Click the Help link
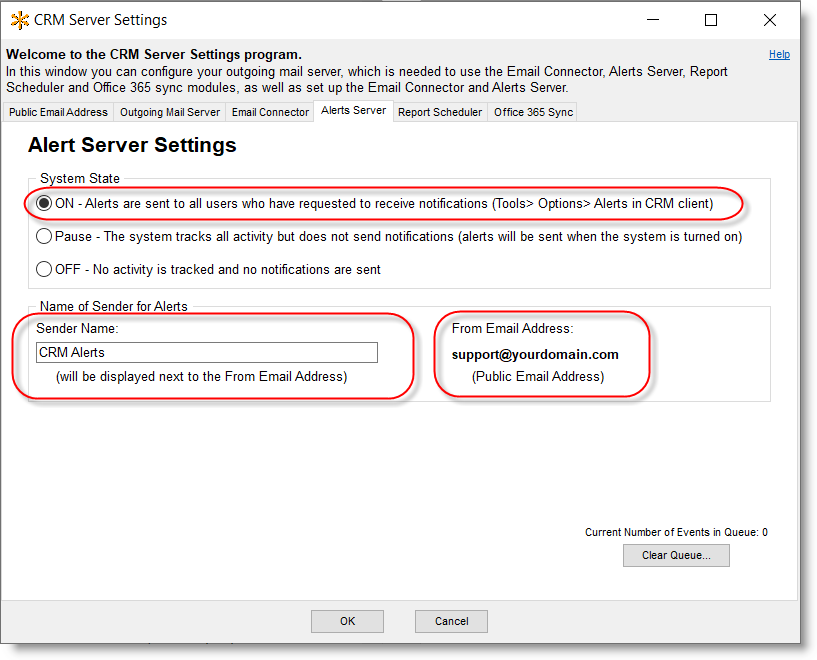Image resolution: width=817 pixels, height=660 pixels. pyautogui.click(x=779, y=54)
